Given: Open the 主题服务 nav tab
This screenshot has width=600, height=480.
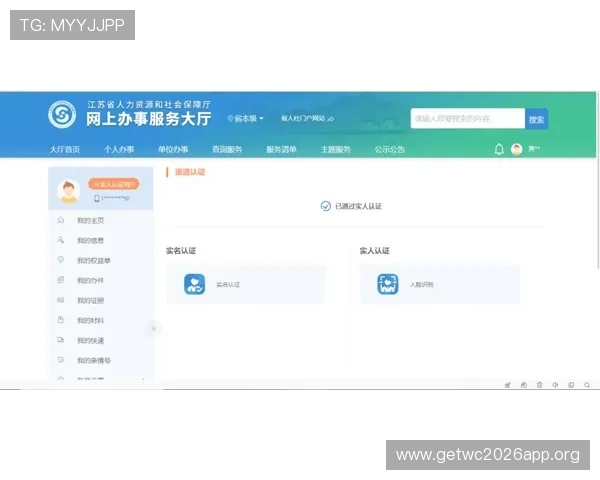Looking at the screenshot, I should click(x=336, y=149).
